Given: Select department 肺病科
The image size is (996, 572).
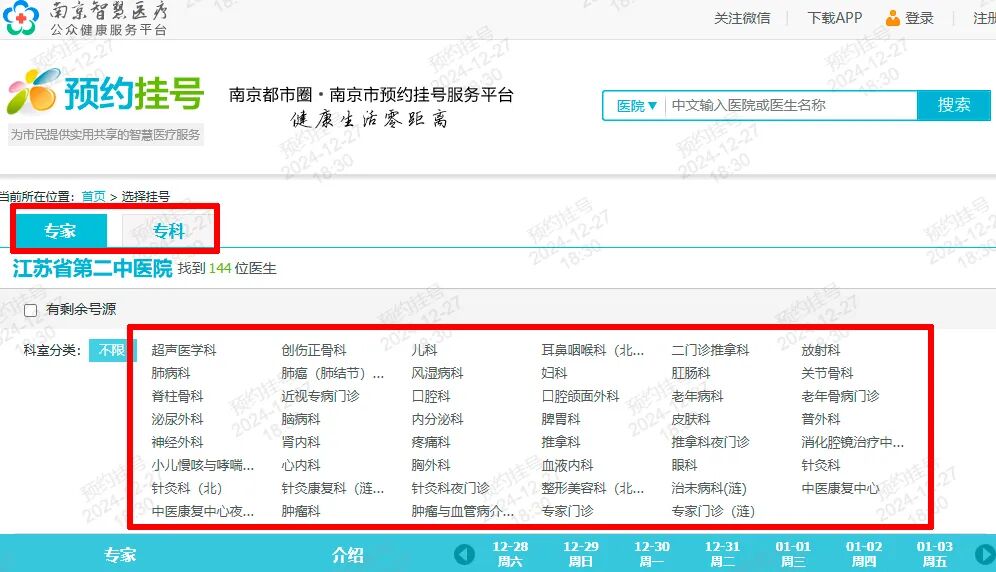Looking at the screenshot, I should pyautogui.click(x=171, y=373).
